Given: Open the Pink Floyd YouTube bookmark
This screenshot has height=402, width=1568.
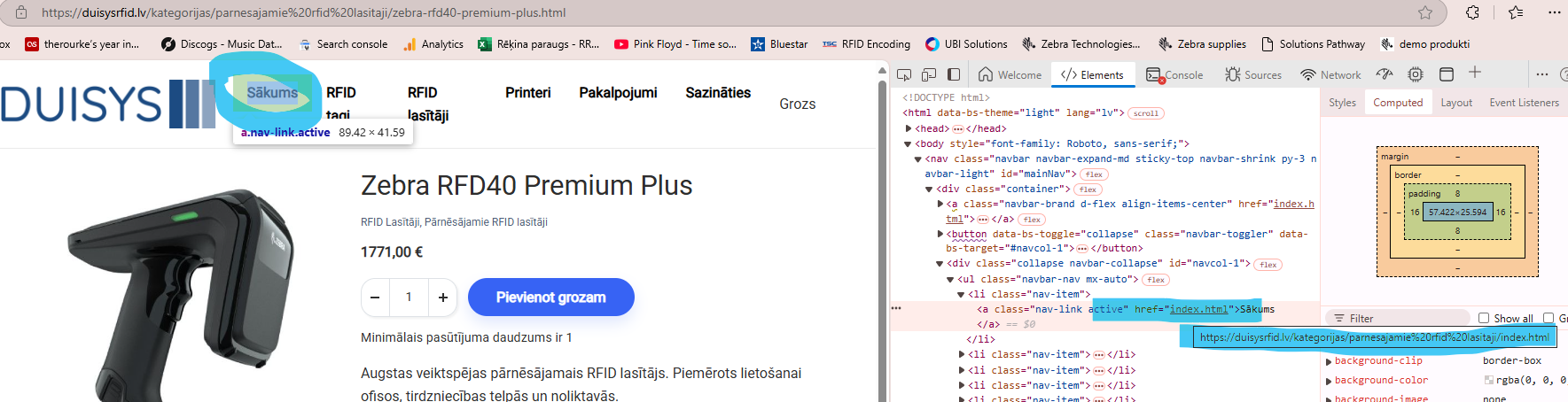Looking at the screenshot, I should [675, 44].
